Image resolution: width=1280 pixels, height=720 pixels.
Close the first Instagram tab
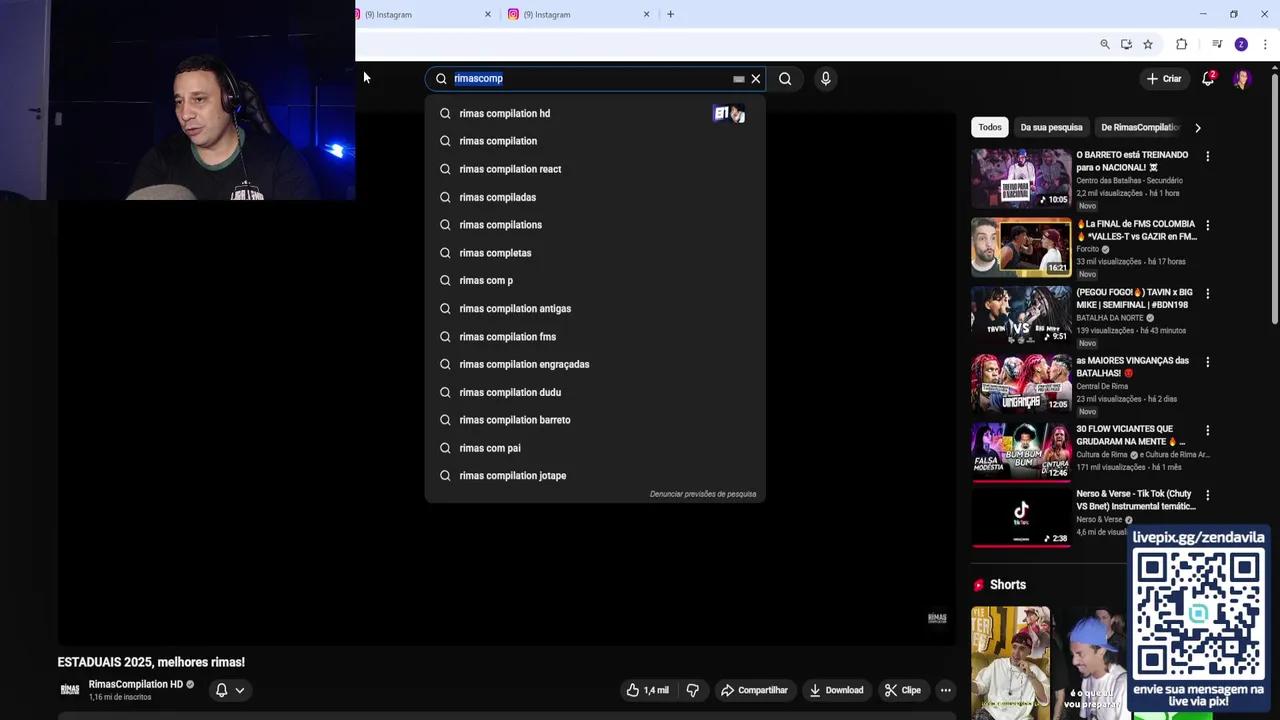(488, 14)
